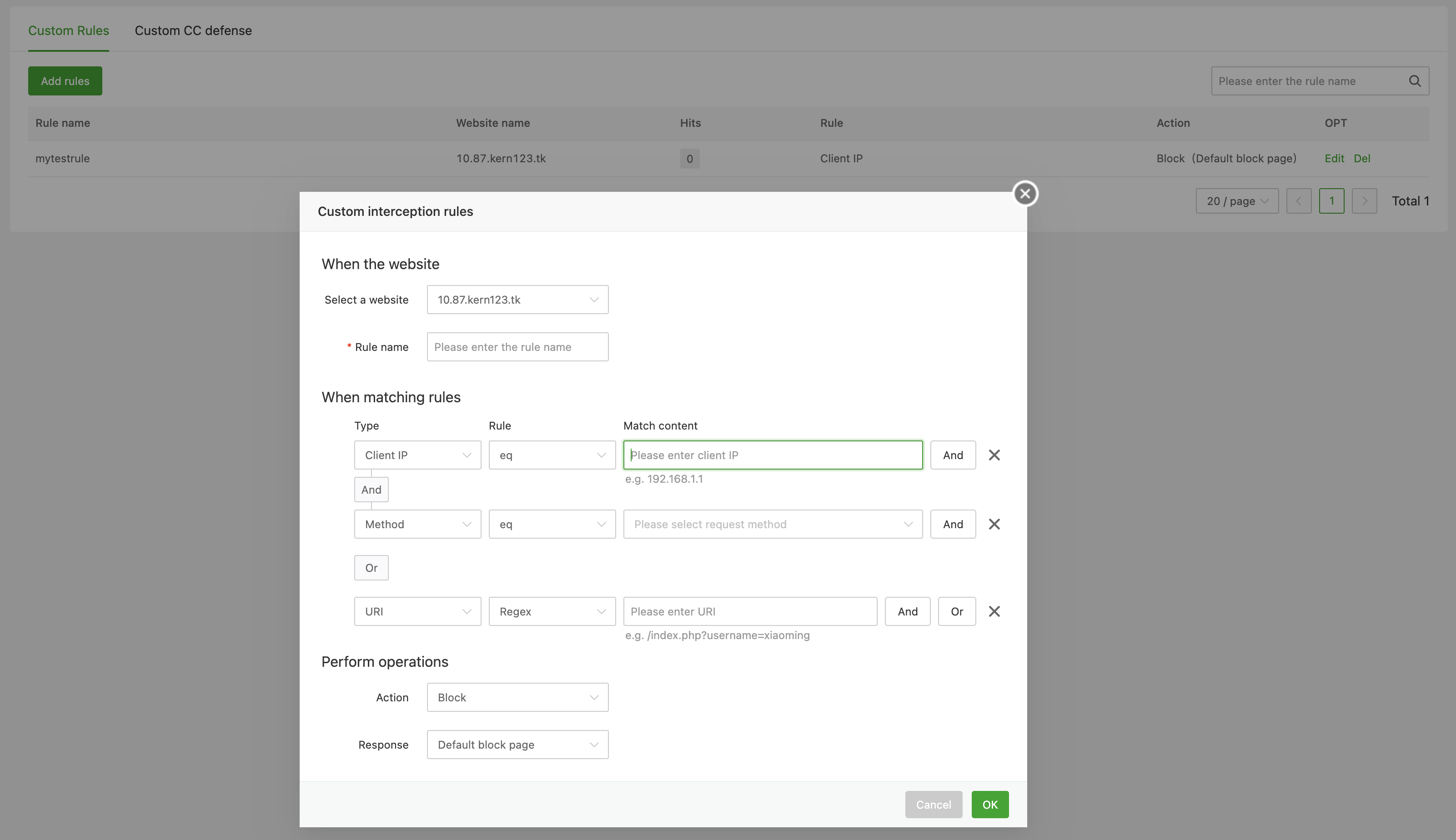Open the 20 / page size selector
This screenshot has height=840, width=1456.
click(1236, 201)
